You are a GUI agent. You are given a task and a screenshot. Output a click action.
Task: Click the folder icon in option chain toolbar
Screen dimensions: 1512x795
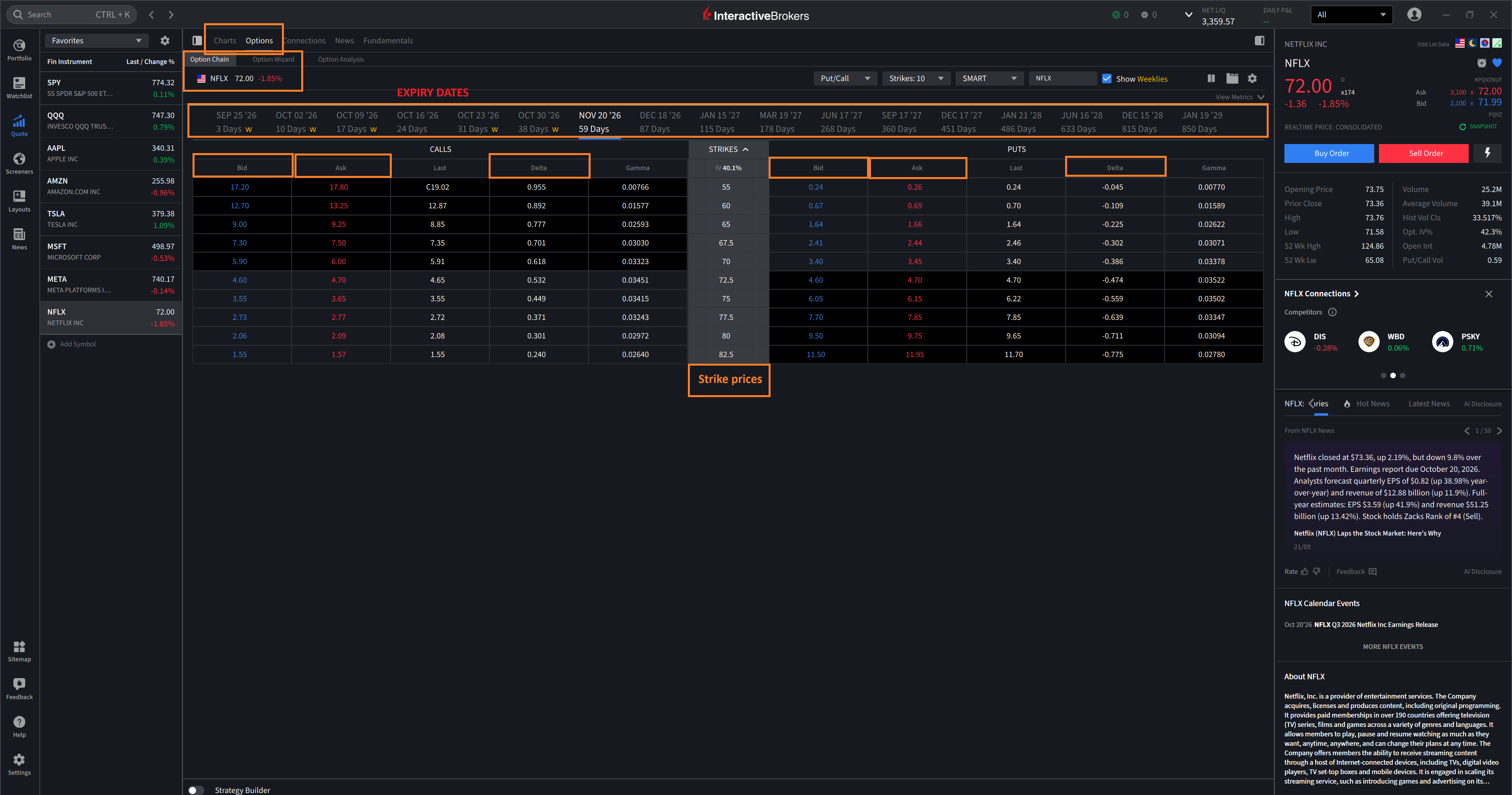pyautogui.click(x=1232, y=78)
